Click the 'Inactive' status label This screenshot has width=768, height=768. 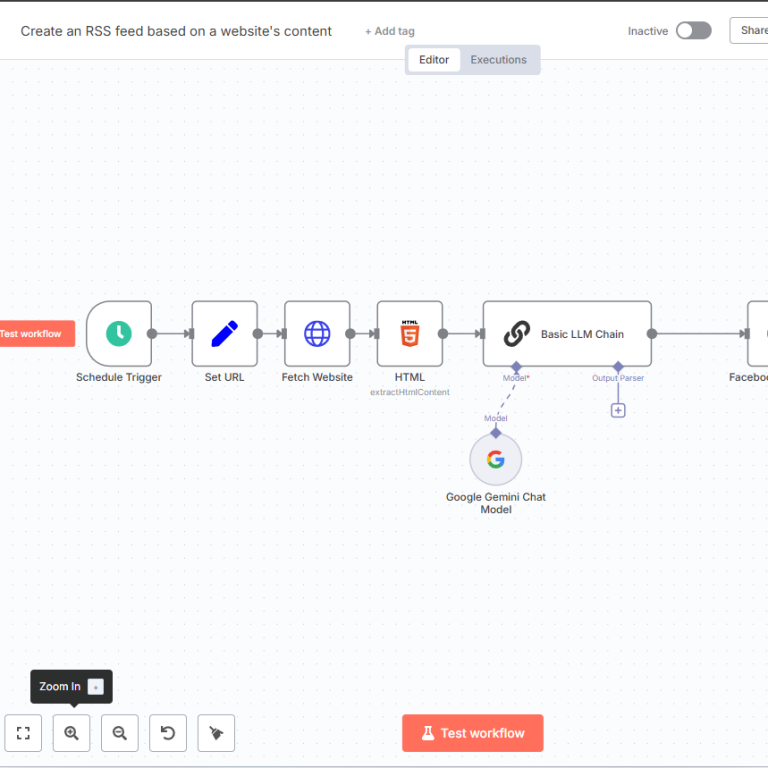(648, 31)
